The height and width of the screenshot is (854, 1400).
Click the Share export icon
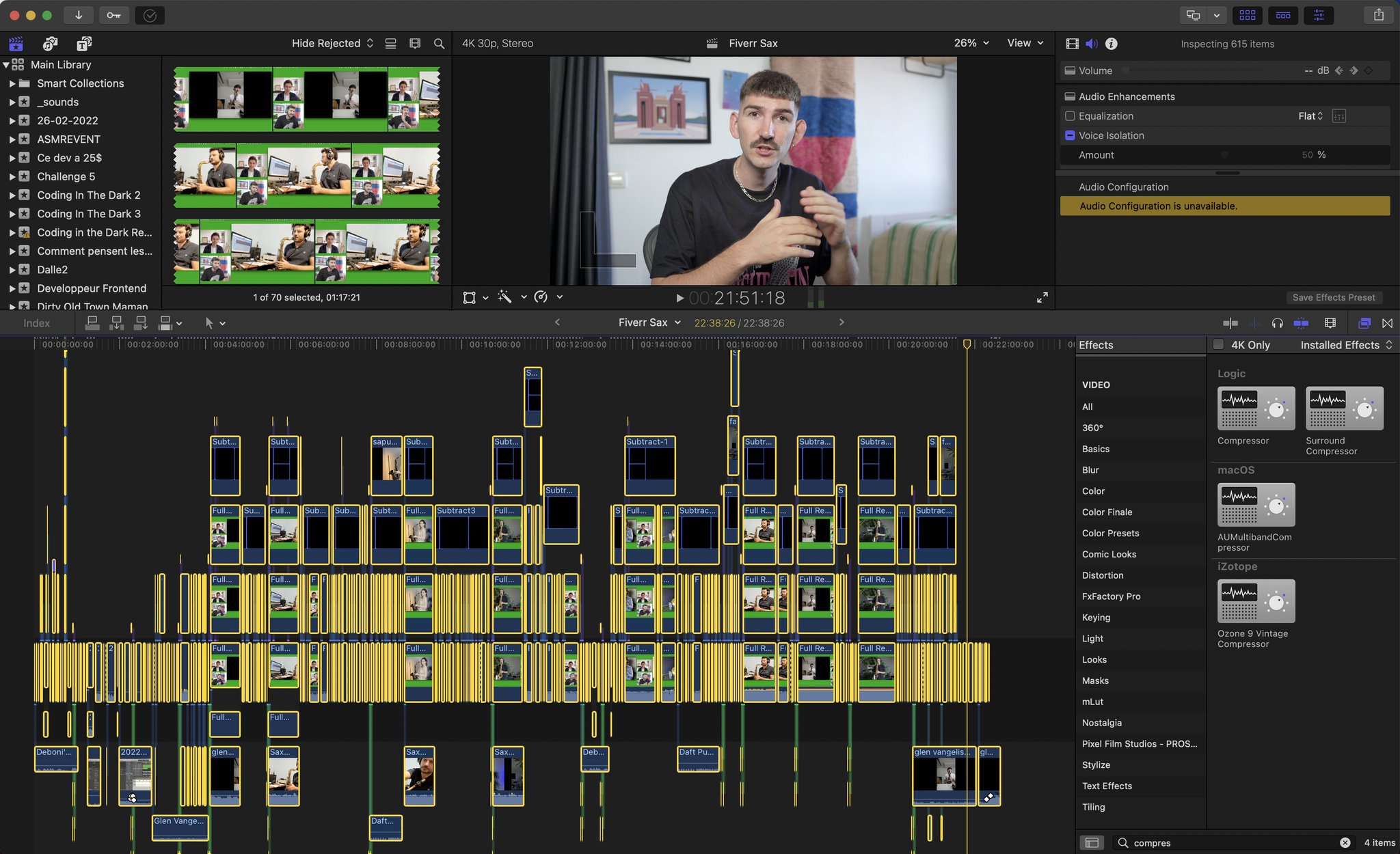(1378, 15)
